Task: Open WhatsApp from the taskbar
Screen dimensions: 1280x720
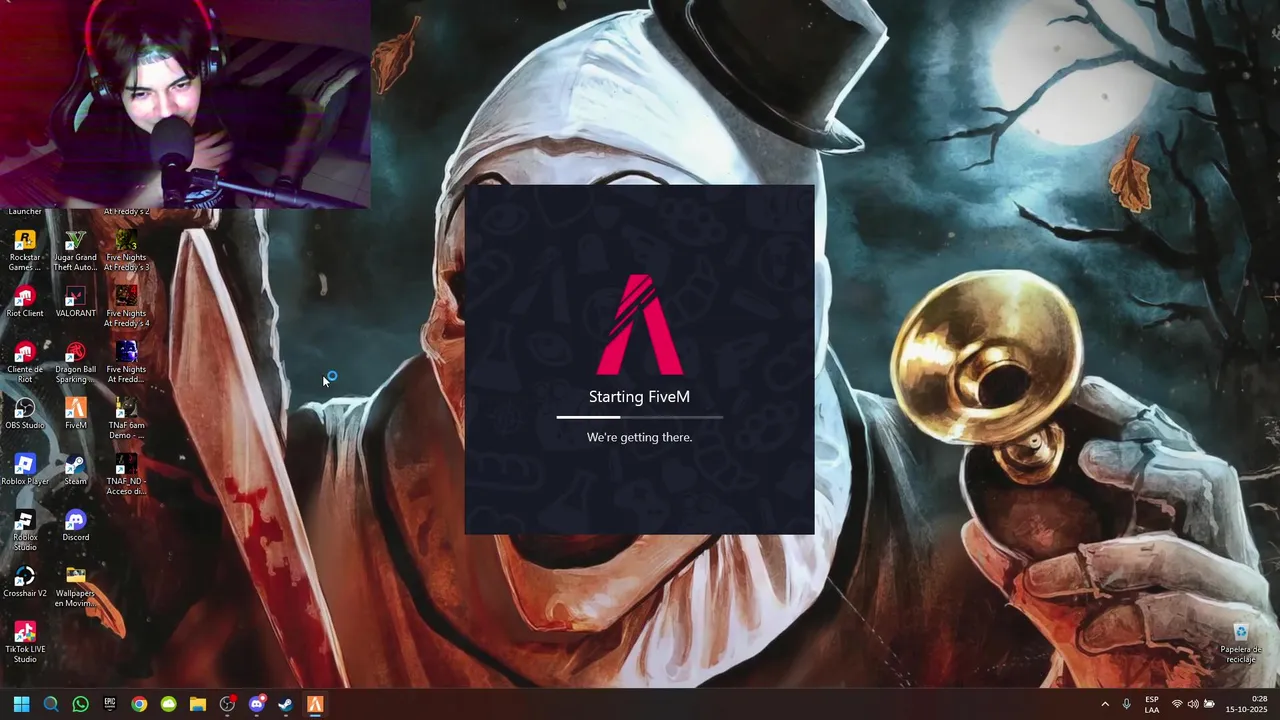Action: tap(80, 704)
